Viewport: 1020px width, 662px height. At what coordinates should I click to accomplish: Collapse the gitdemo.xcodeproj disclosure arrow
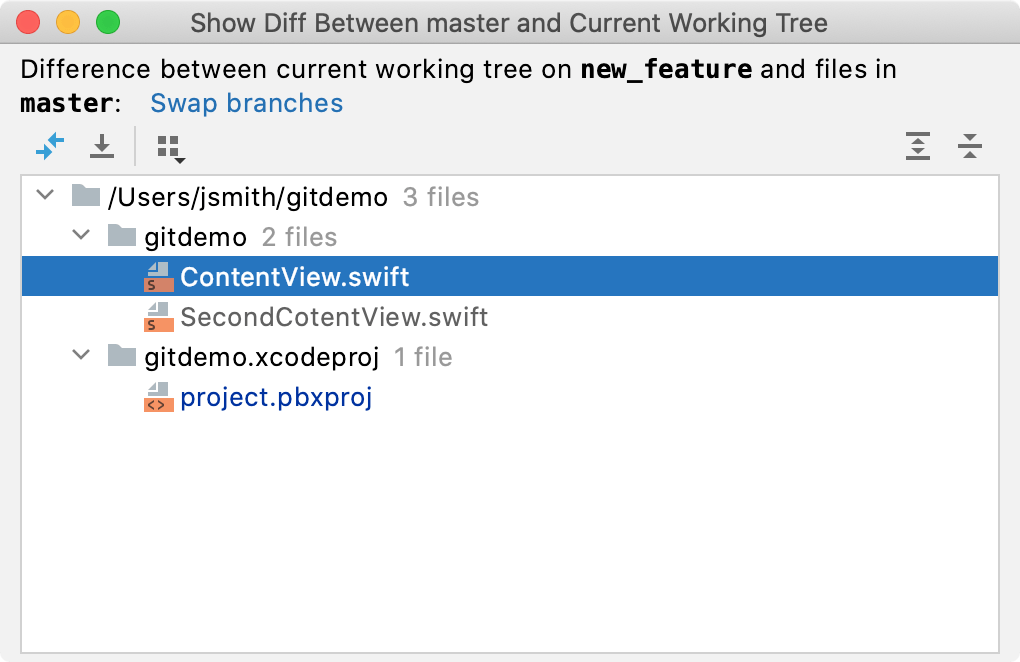[x=80, y=357]
